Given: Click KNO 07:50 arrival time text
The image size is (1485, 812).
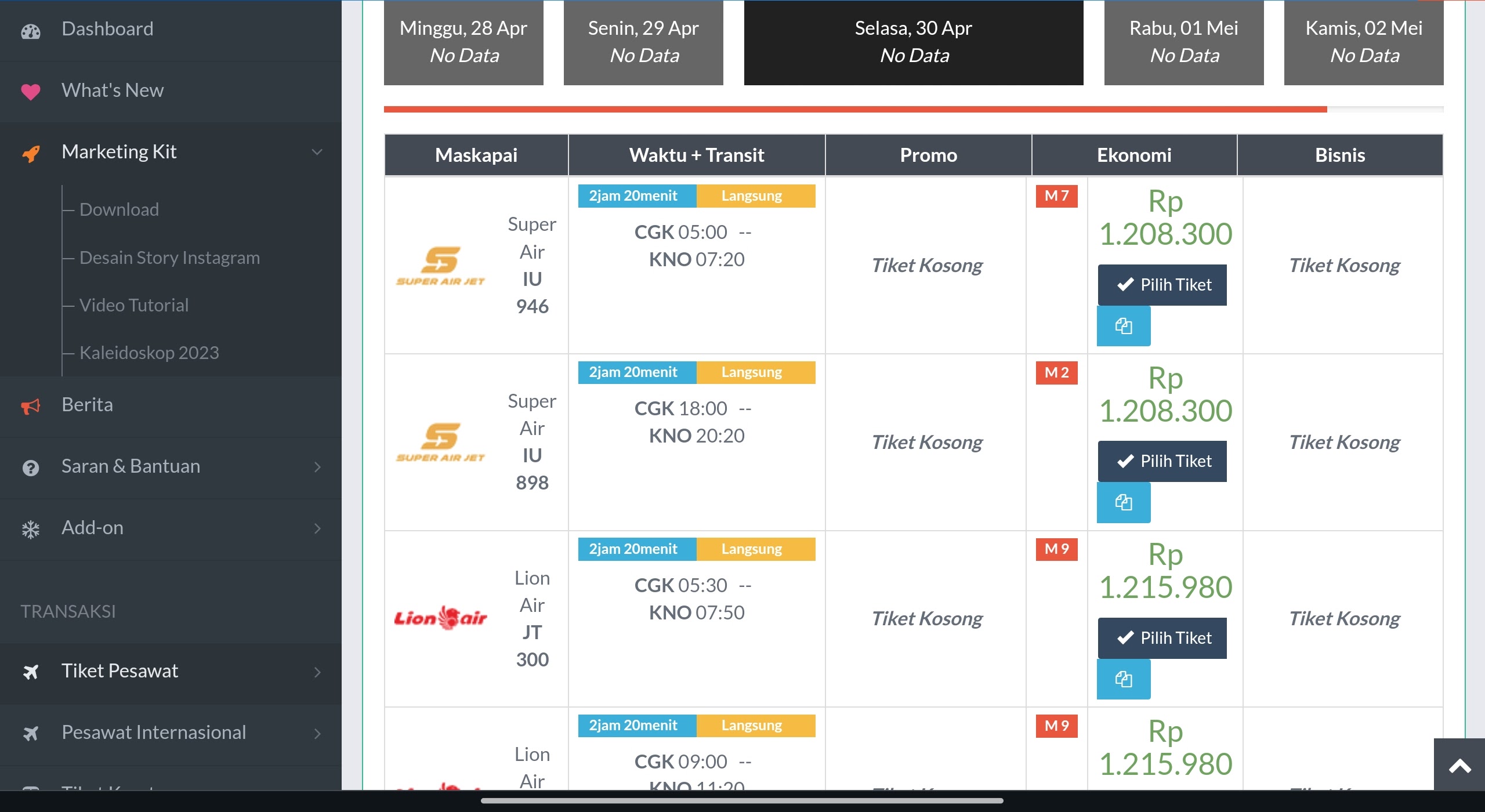Looking at the screenshot, I should click(697, 612).
